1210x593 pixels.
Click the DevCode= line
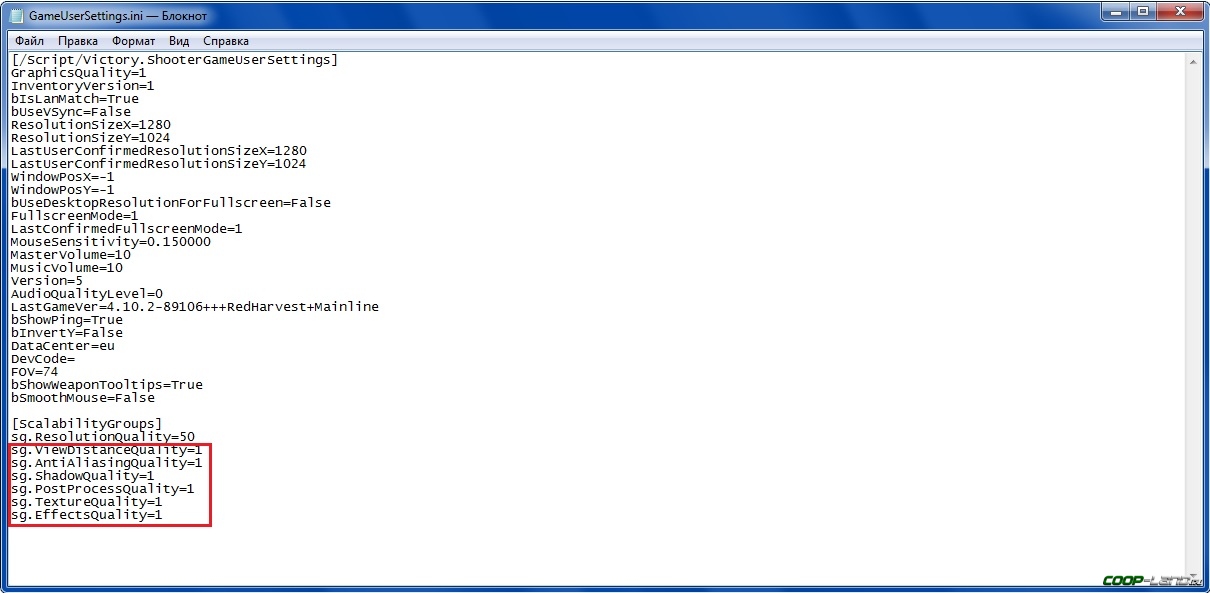(42, 359)
